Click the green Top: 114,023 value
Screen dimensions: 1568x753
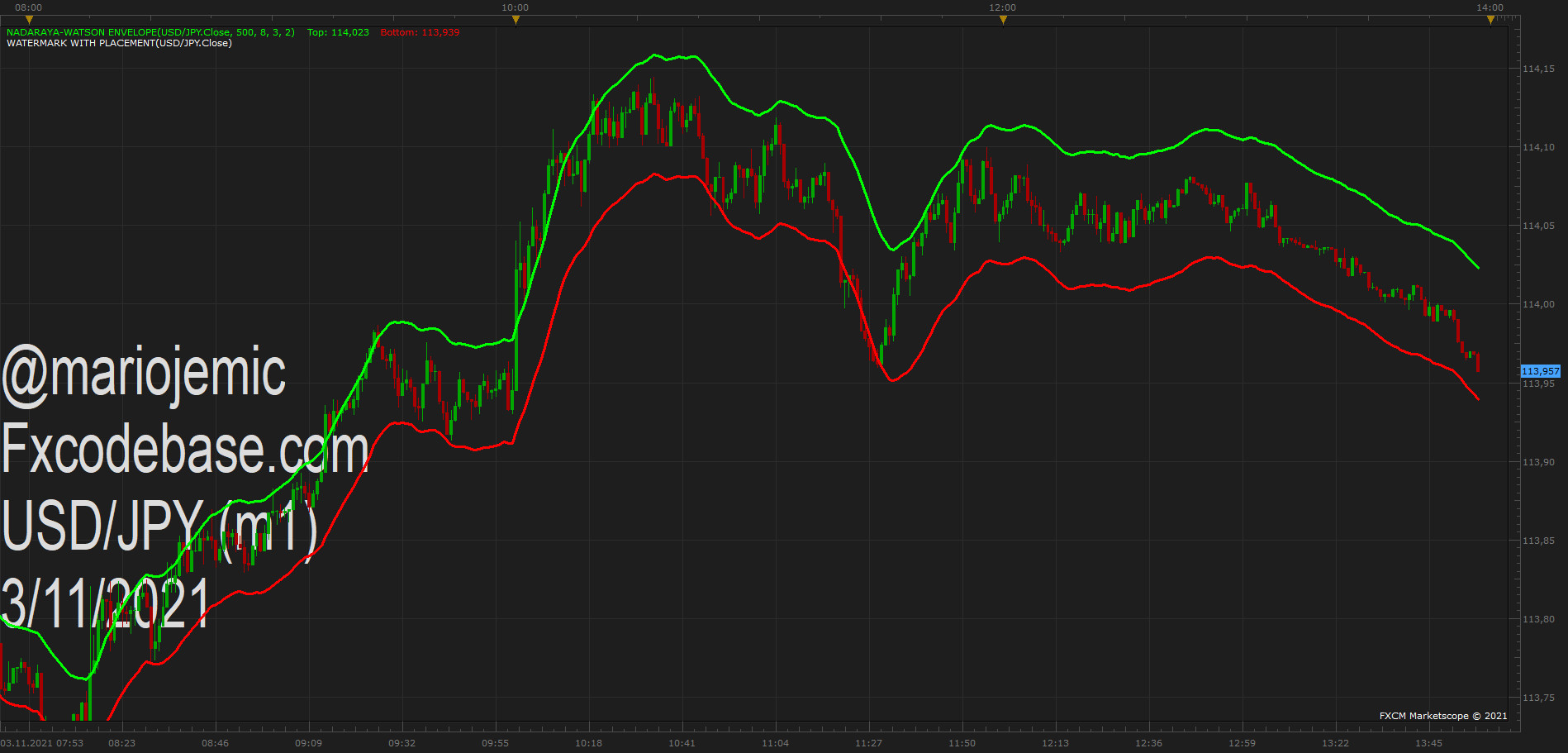click(x=338, y=32)
